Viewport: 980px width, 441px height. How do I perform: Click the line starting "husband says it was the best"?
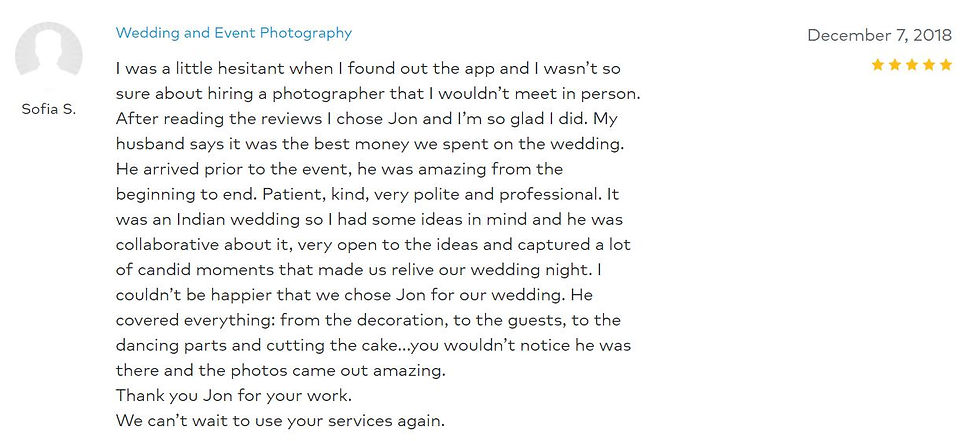coord(370,144)
